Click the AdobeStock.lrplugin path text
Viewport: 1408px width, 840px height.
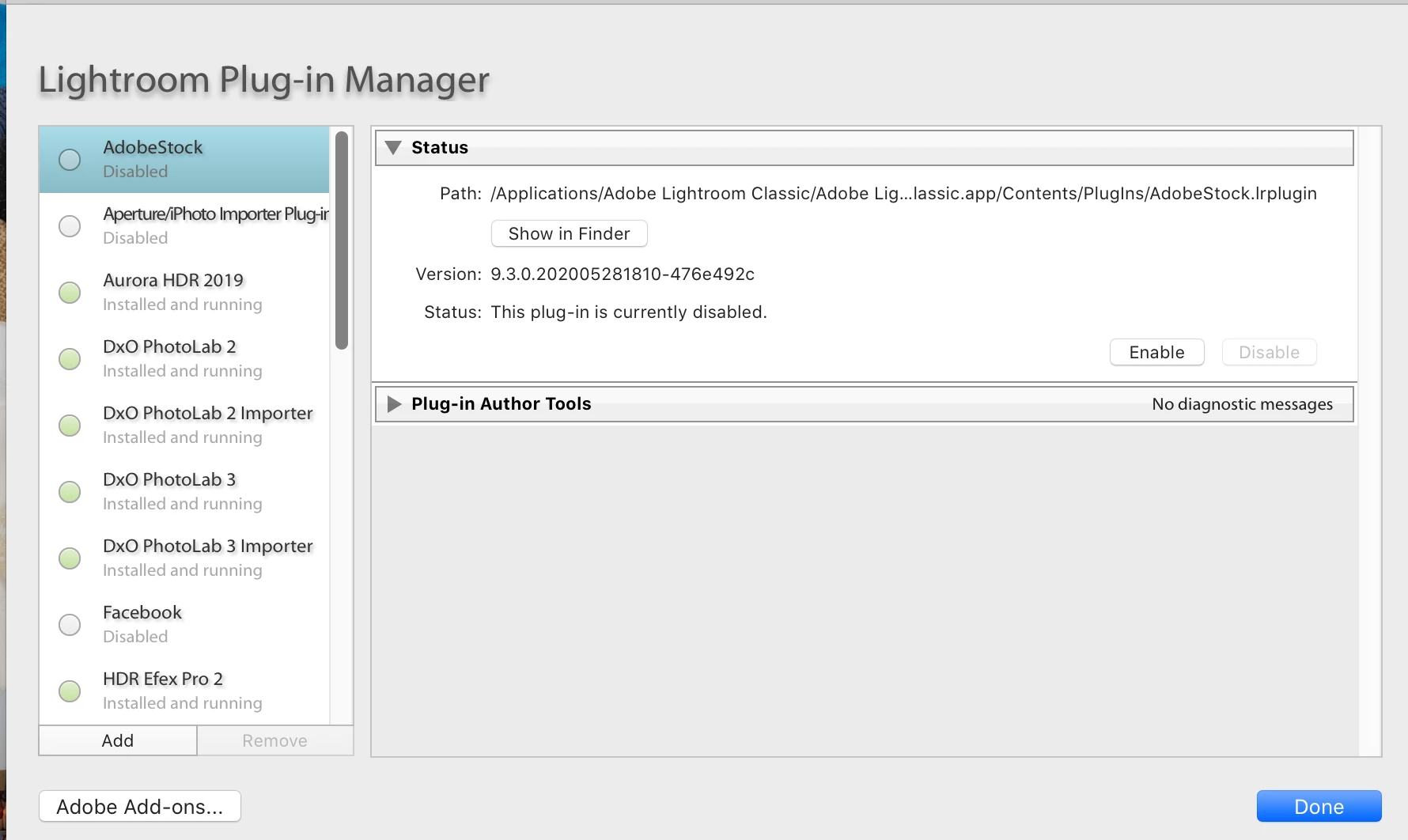tap(903, 194)
